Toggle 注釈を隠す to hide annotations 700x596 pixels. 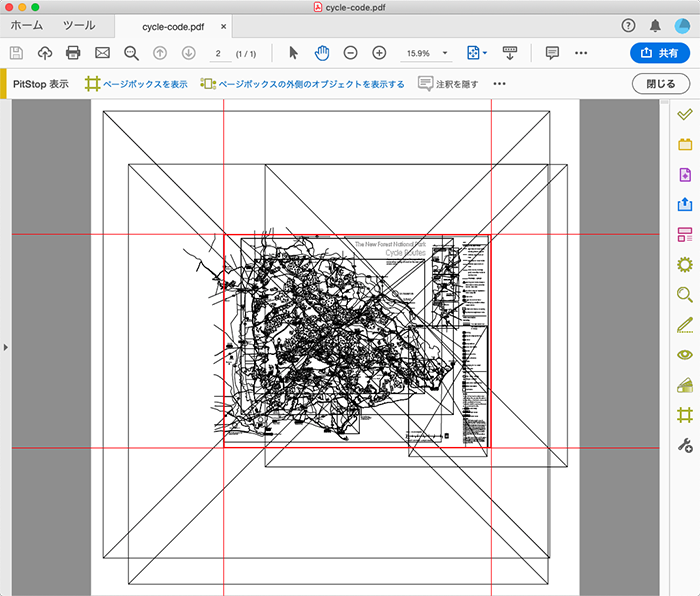pos(448,84)
